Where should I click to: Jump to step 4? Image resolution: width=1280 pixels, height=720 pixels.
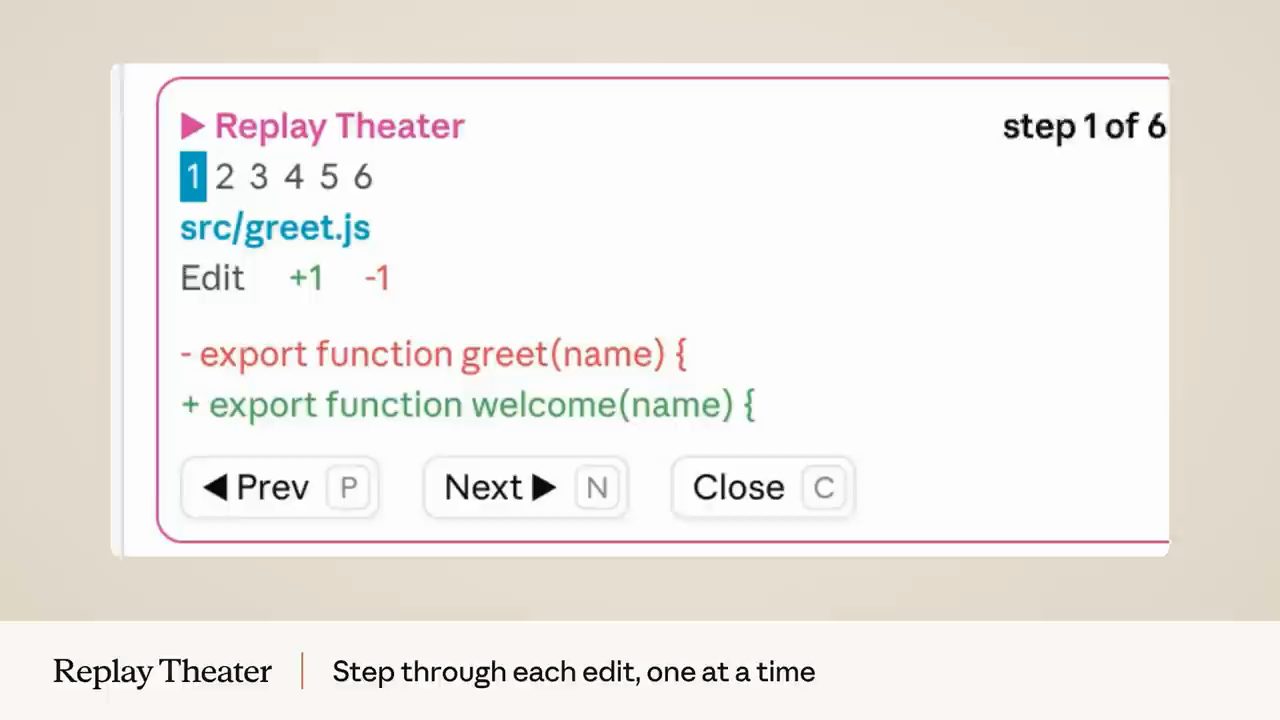[293, 177]
